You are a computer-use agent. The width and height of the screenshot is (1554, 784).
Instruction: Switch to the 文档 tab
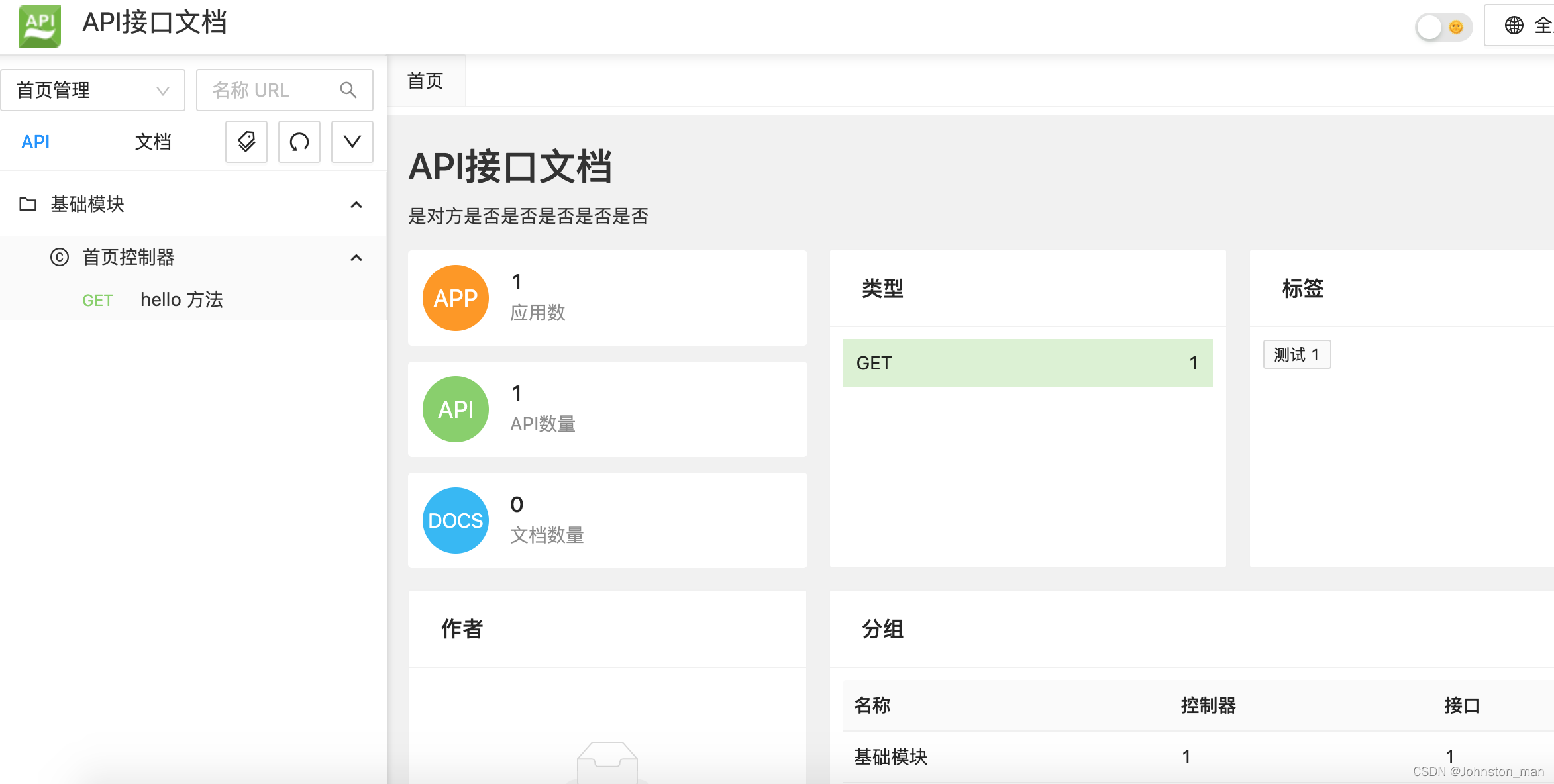coord(153,142)
